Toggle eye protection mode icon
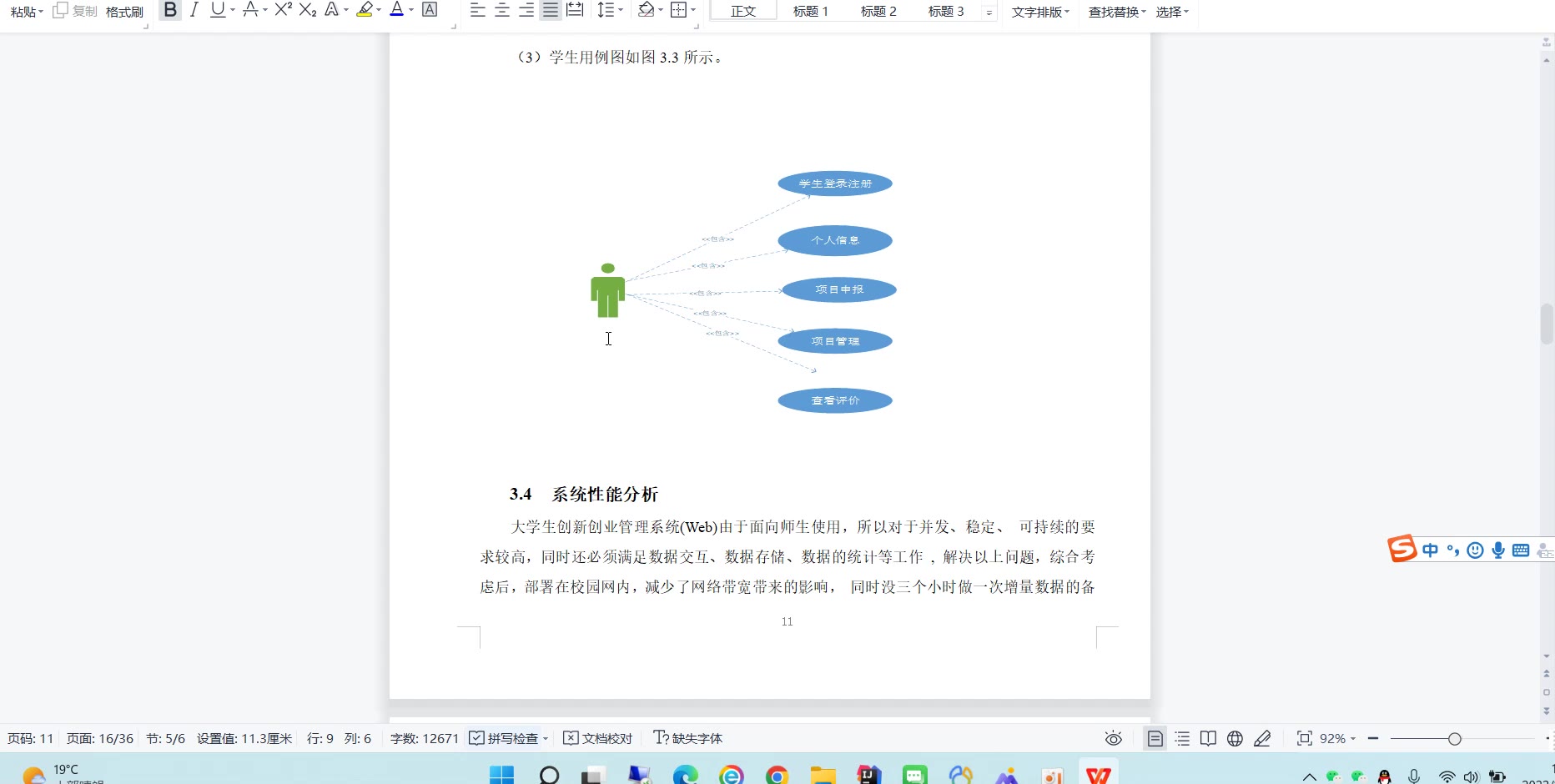 pyautogui.click(x=1113, y=738)
